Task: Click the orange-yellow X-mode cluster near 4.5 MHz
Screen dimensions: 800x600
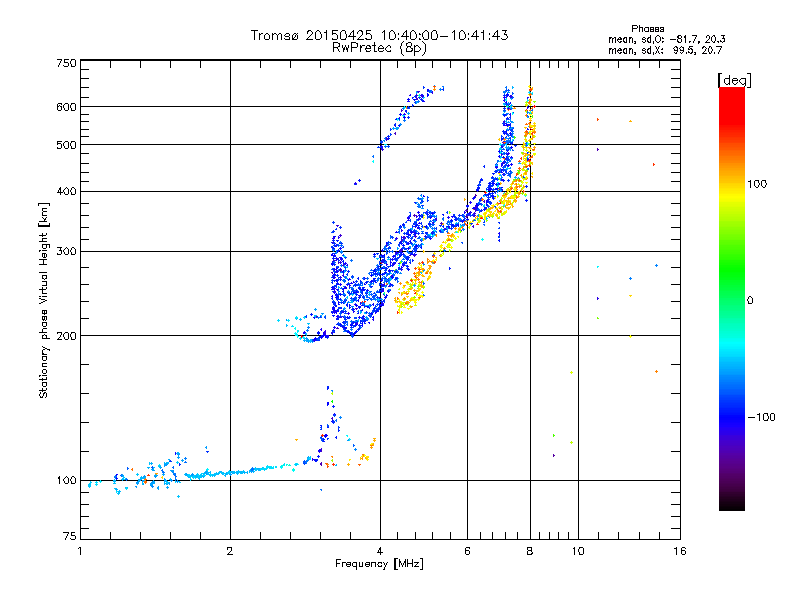Action: pos(413,288)
